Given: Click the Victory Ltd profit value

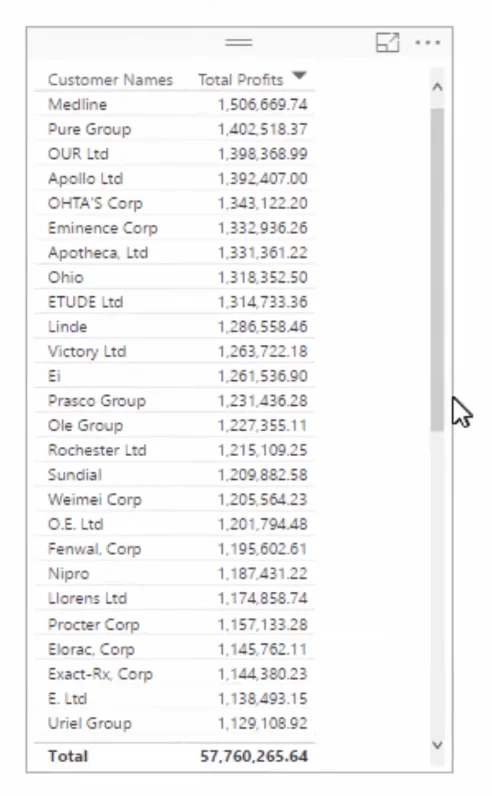Looking at the screenshot, I should point(263,351).
